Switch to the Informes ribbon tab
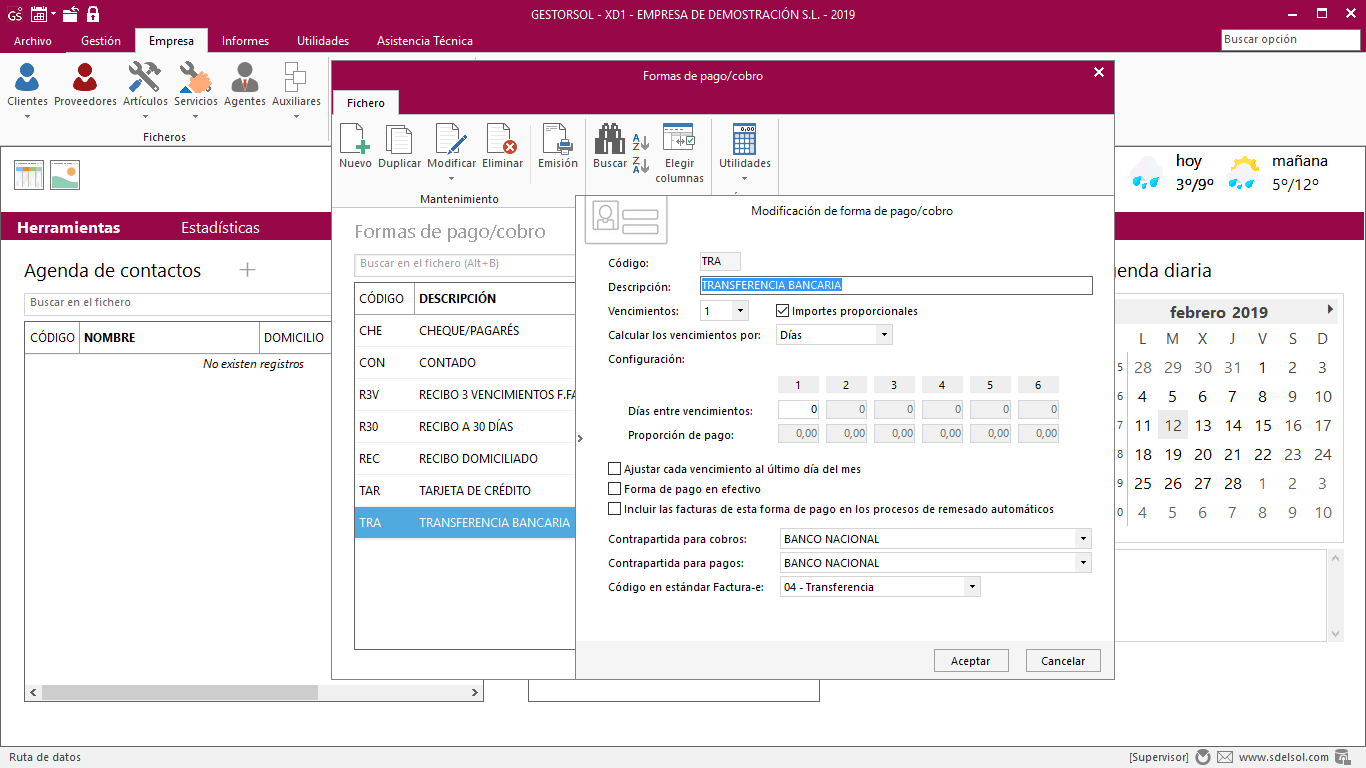Screen dimensions: 1366x768 pyautogui.click(x=245, y=41)
